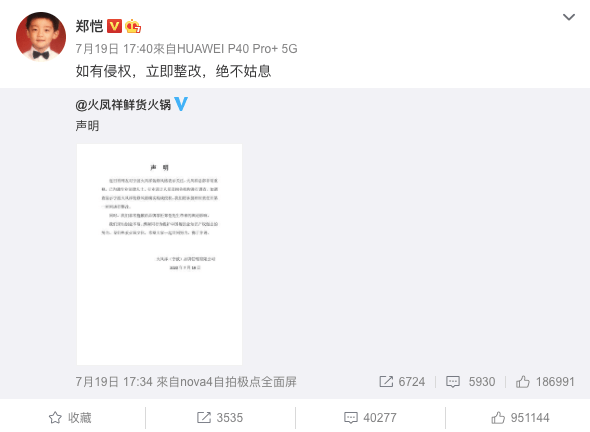Click repost icon showing 6724
Image resolution: width=590 pixels, height=432 pixels.
[402, 382]
